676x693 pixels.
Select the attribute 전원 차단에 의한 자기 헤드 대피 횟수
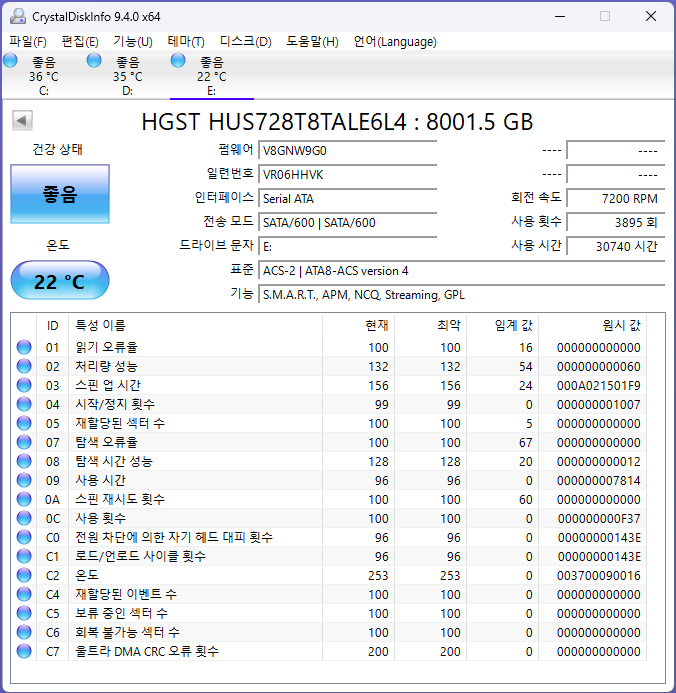(x=174, y=537)
